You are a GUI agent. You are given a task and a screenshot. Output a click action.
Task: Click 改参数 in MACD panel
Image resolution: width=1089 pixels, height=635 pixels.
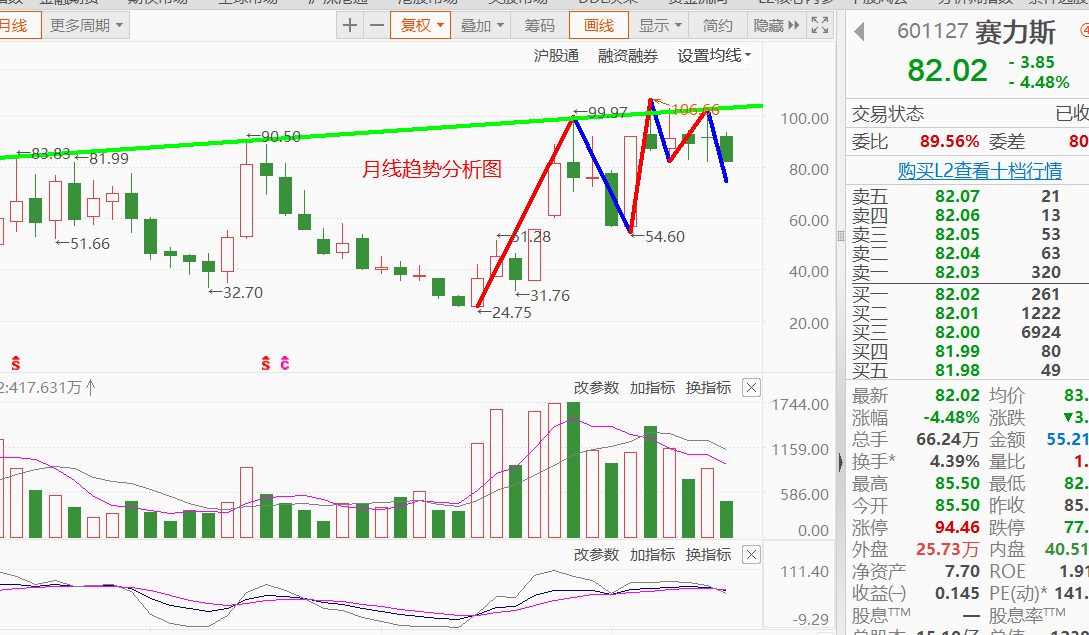point(596,554)
